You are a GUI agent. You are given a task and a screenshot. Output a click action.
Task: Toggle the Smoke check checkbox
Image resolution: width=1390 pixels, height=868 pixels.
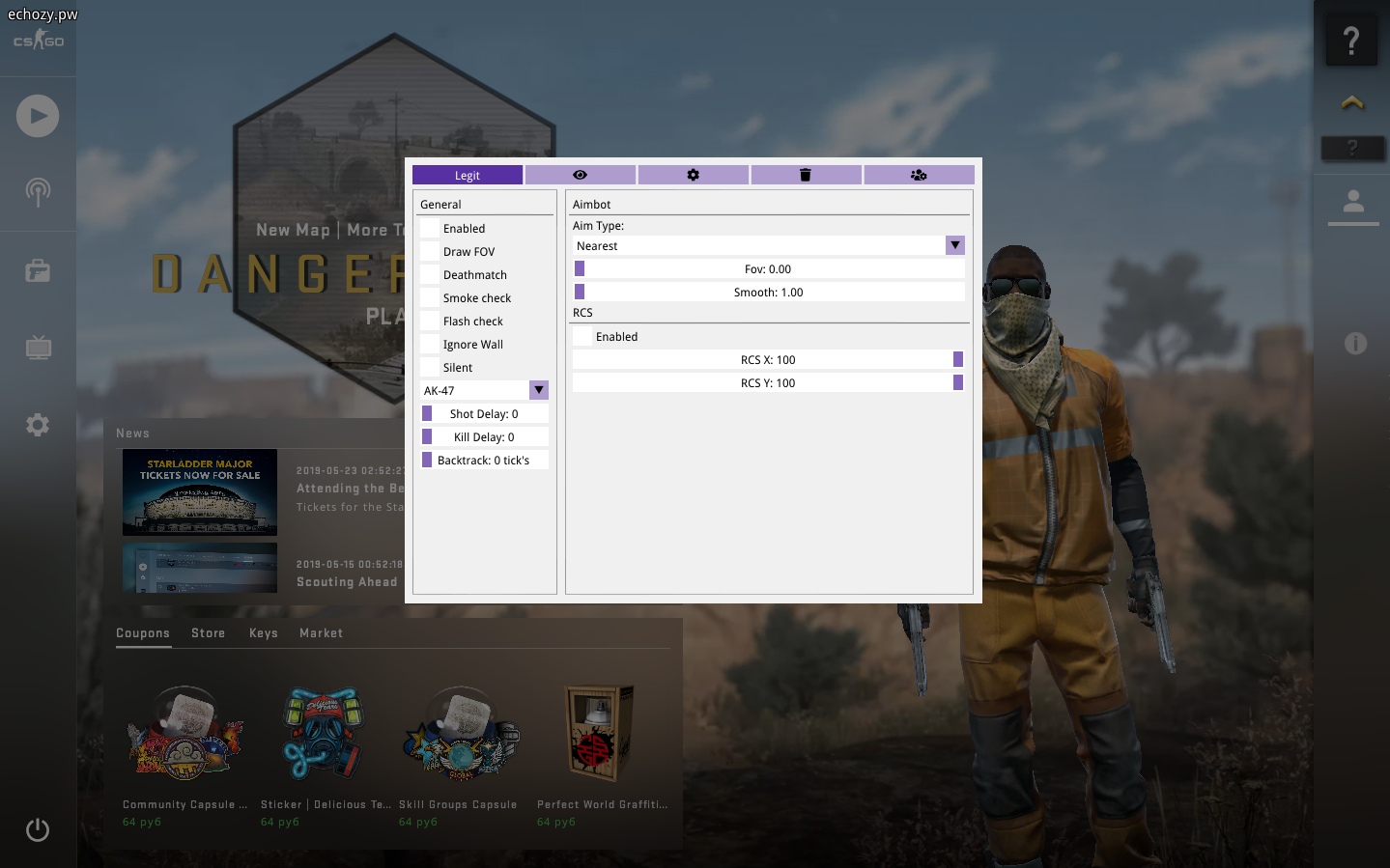point(430,297)
